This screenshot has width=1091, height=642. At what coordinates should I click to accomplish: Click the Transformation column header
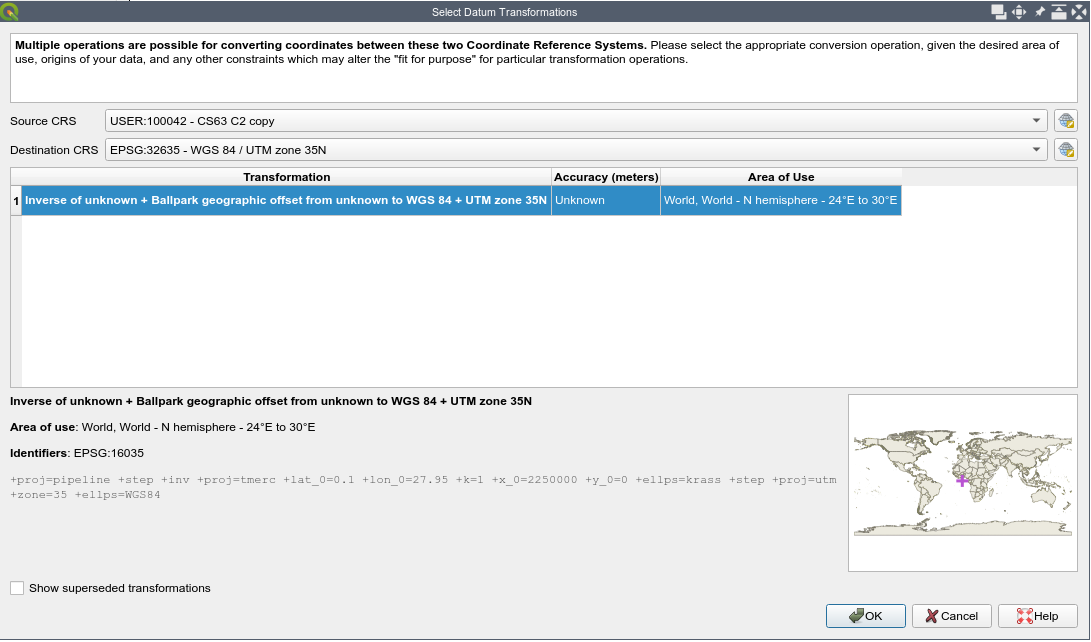(287, 177)
